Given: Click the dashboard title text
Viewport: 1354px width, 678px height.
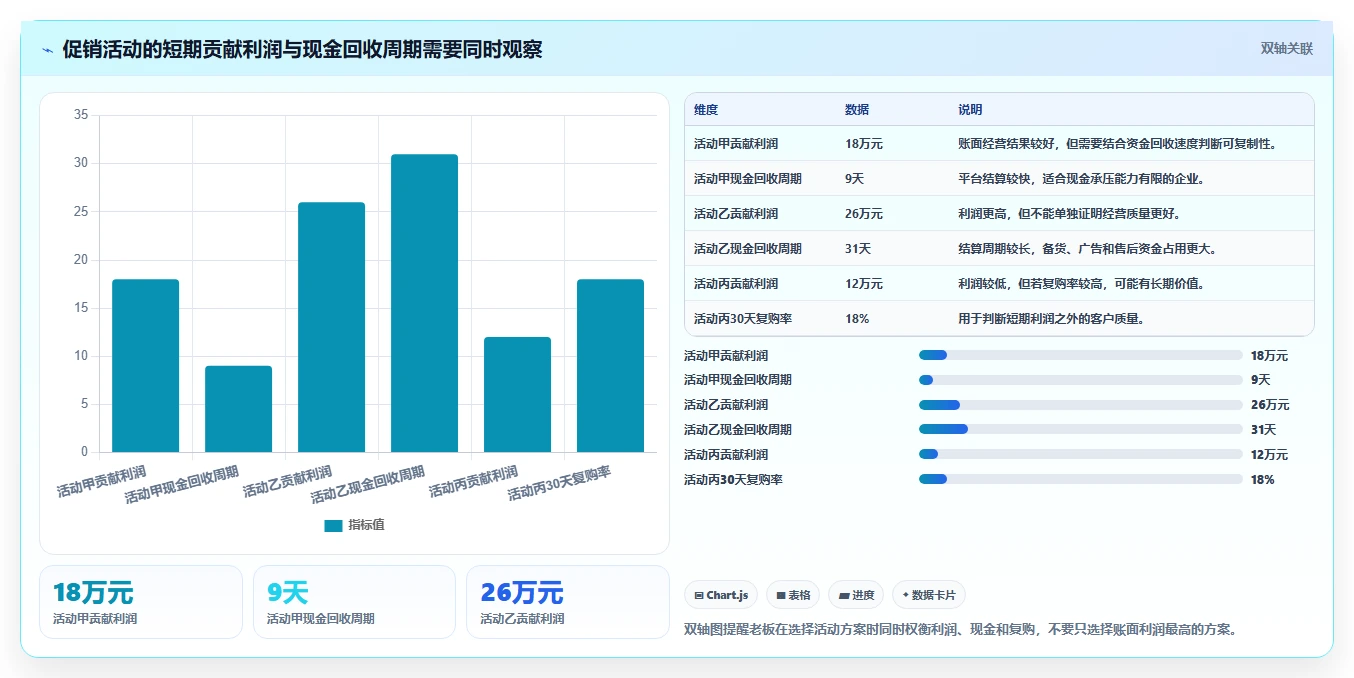Looking at the screenshot, I should point(302,49).
